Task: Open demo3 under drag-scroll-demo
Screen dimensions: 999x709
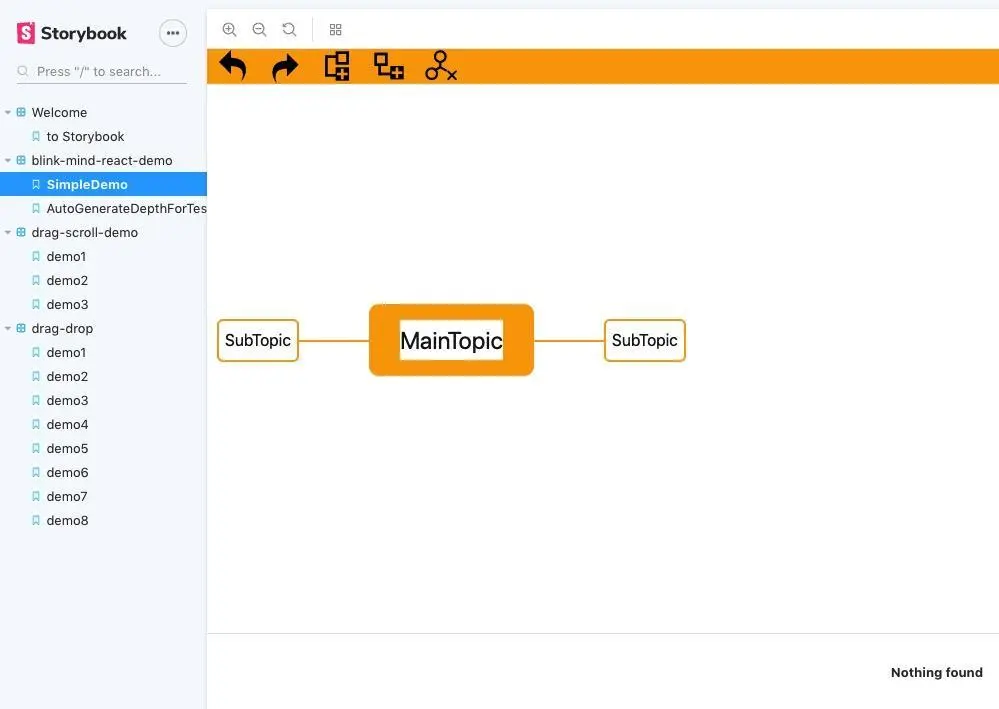Action: point(67,304)
